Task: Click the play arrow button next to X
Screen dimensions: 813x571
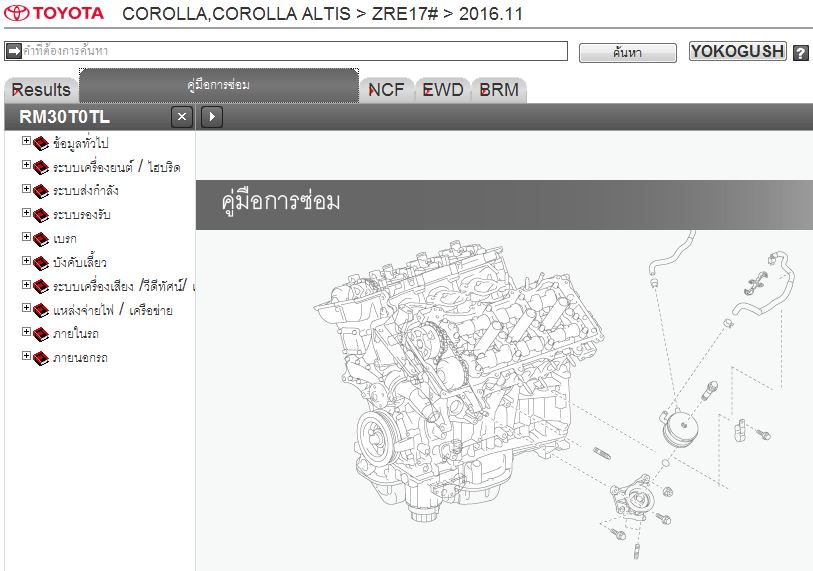Action: tap(212, 117)
